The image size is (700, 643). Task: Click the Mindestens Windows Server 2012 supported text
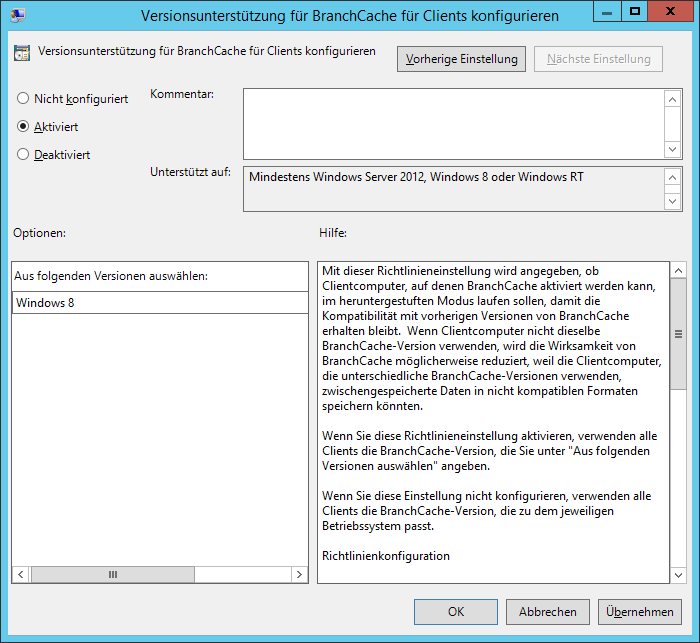416,177
